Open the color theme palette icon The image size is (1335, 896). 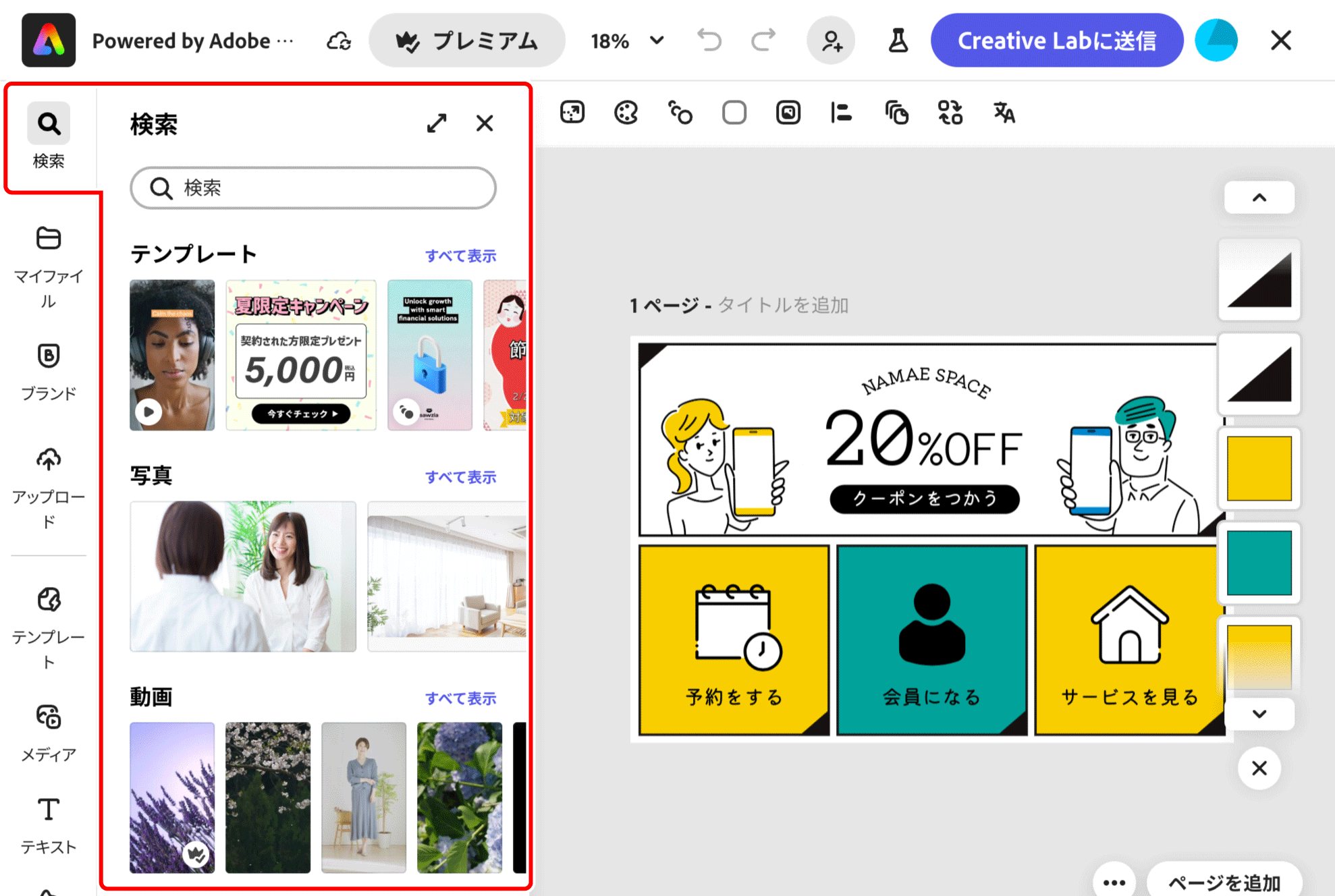point(626,113)
